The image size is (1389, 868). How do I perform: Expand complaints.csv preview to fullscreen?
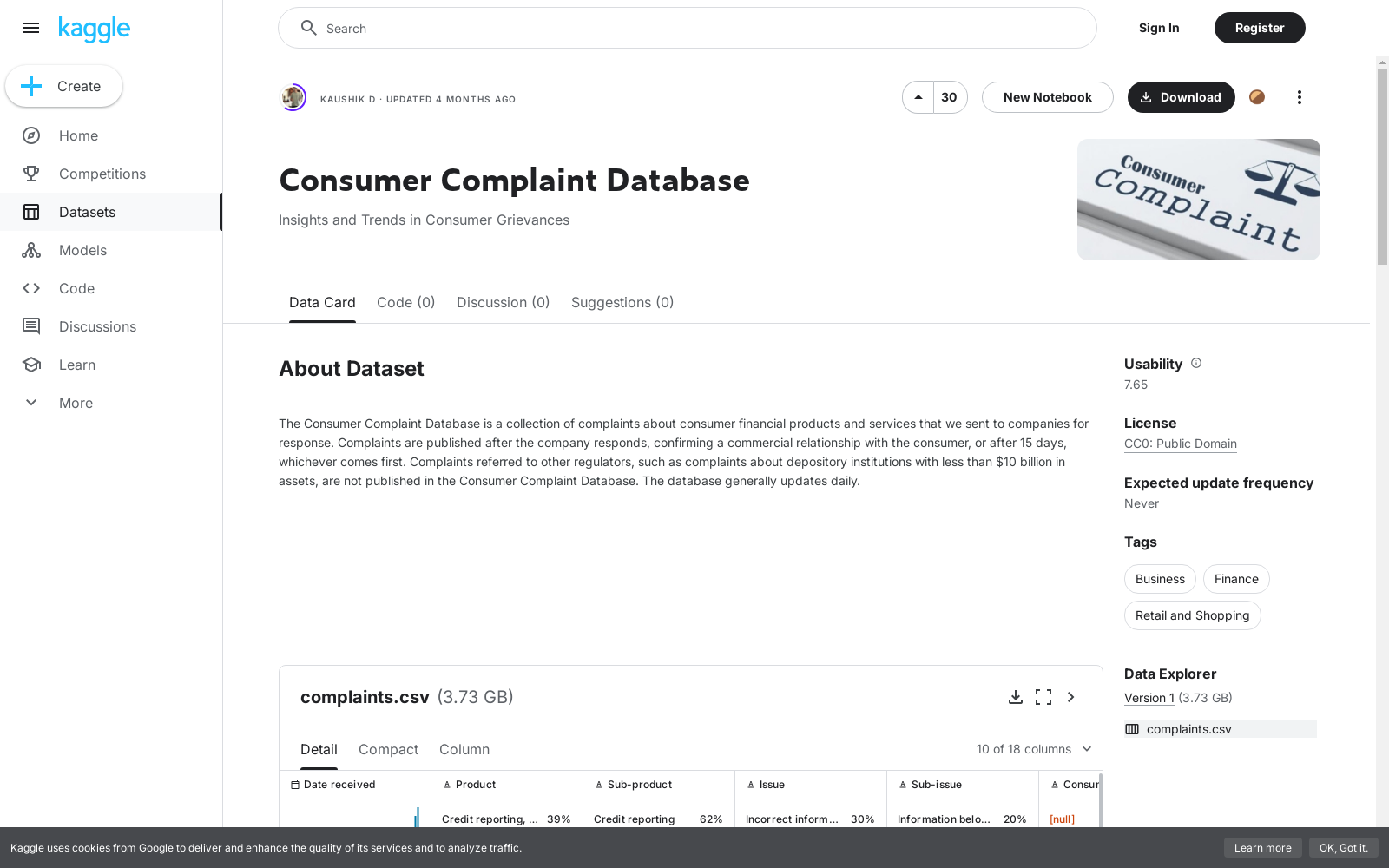click(x=1043, y=697)
